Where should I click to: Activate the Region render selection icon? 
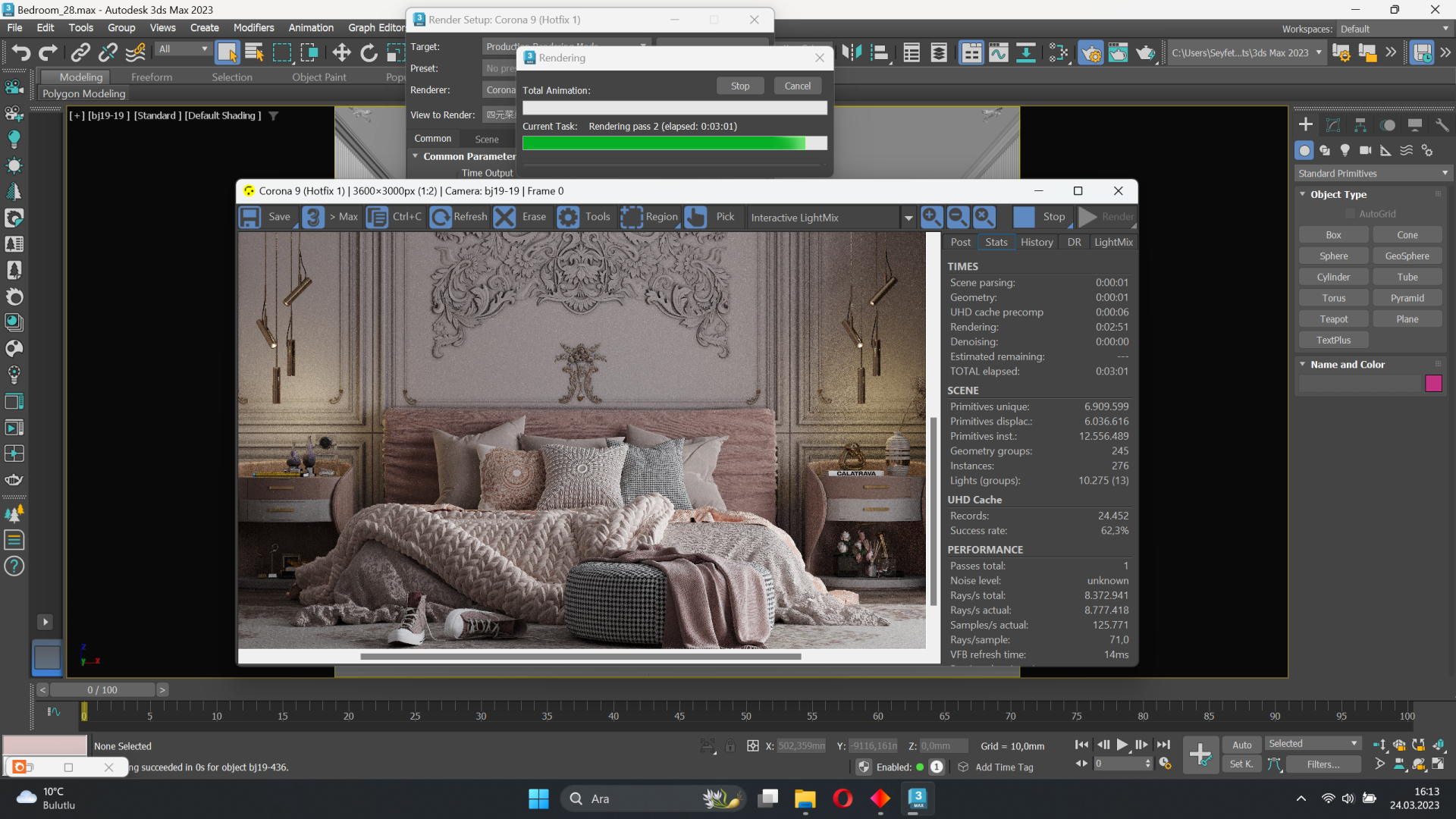[x=631, y=217]
